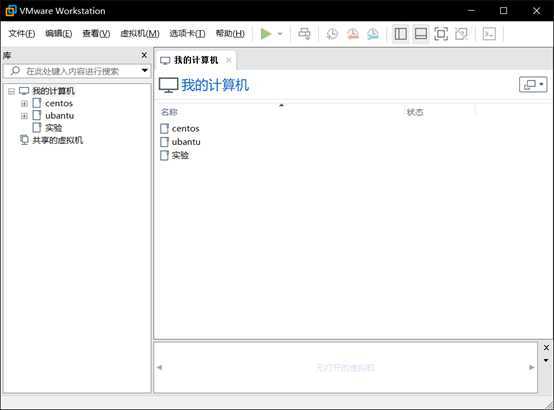Select 实验 in the virtual machine list
554x410 pixels.
click(x=180, y=155)
